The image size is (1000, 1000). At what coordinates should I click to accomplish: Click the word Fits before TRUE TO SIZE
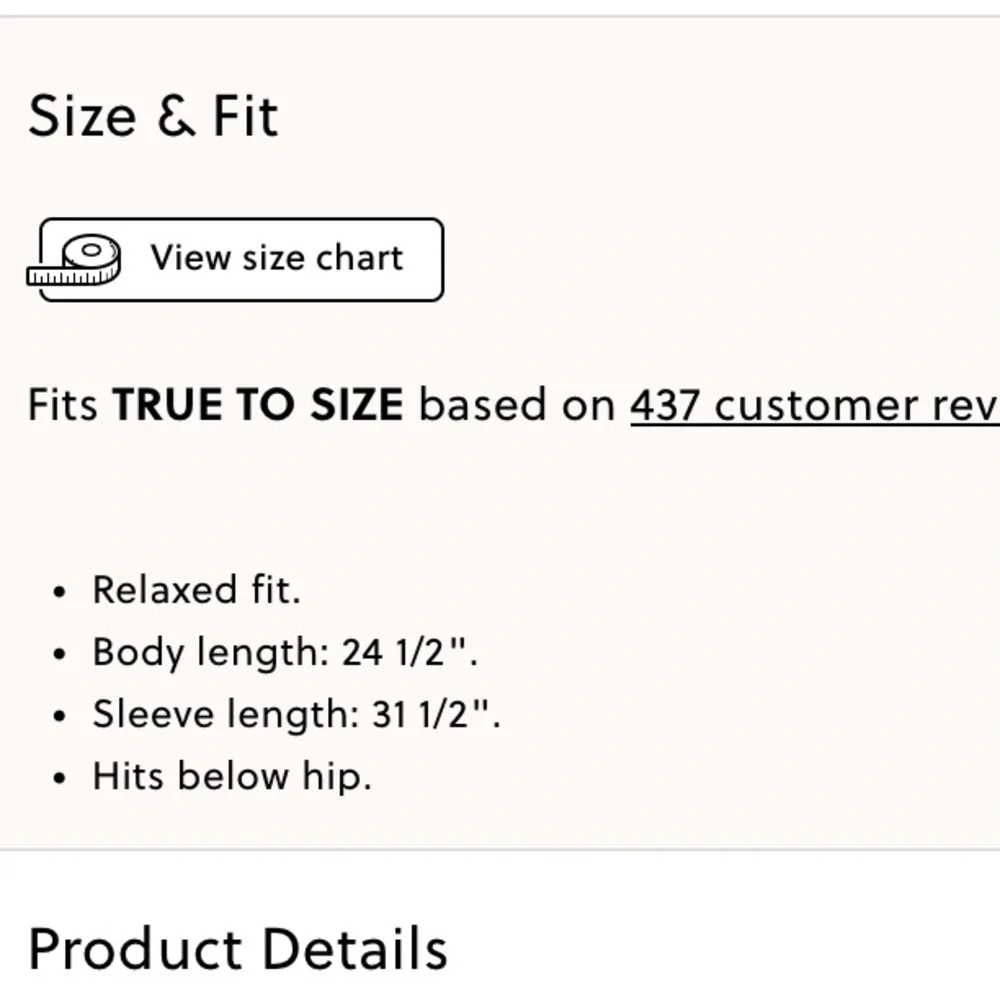tap(63, 405)
